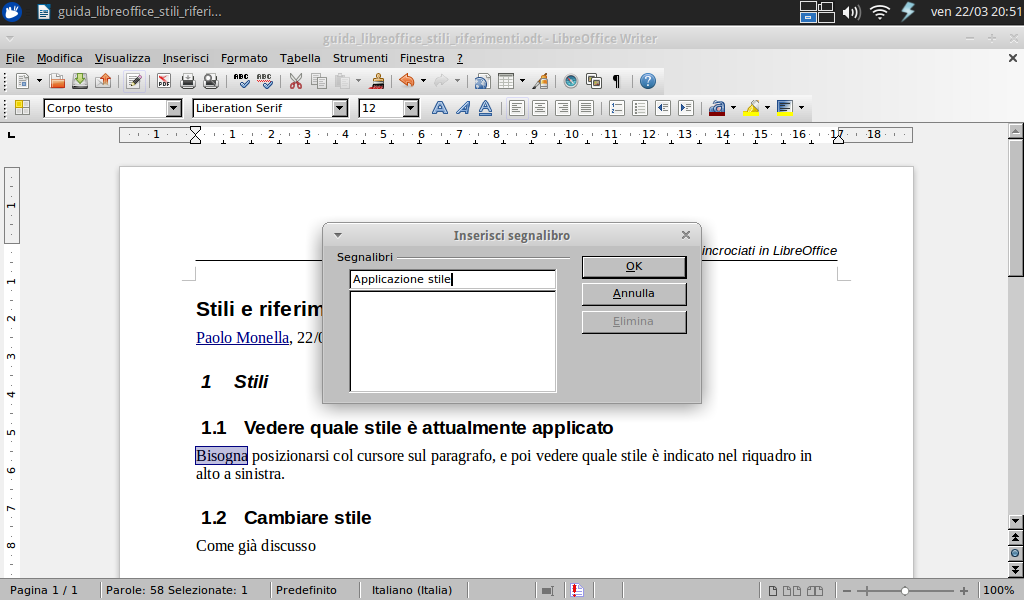The image size is (1024, 600).
Task: Open page preview icon
Action: 210,81
